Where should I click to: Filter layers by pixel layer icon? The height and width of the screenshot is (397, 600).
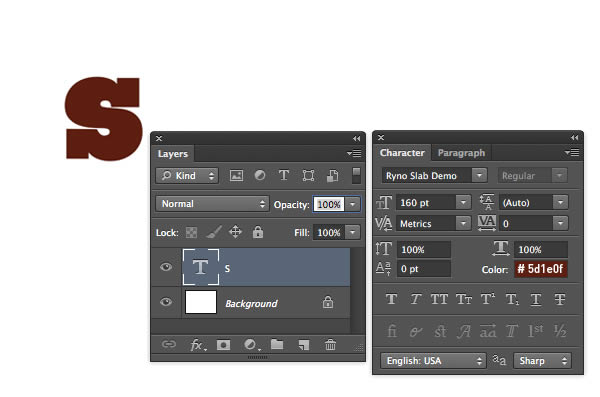tap(236, 176)
